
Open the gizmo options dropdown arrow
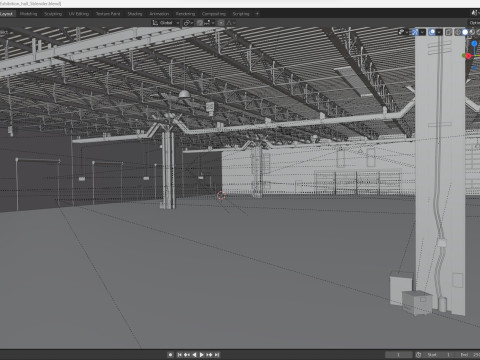click(422, 32)
